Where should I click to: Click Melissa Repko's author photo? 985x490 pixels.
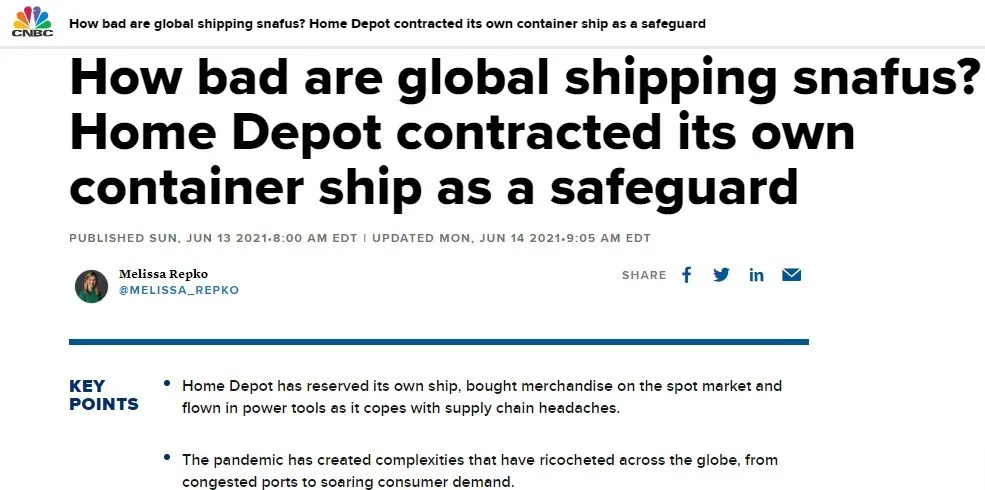(x=91, y=286)
